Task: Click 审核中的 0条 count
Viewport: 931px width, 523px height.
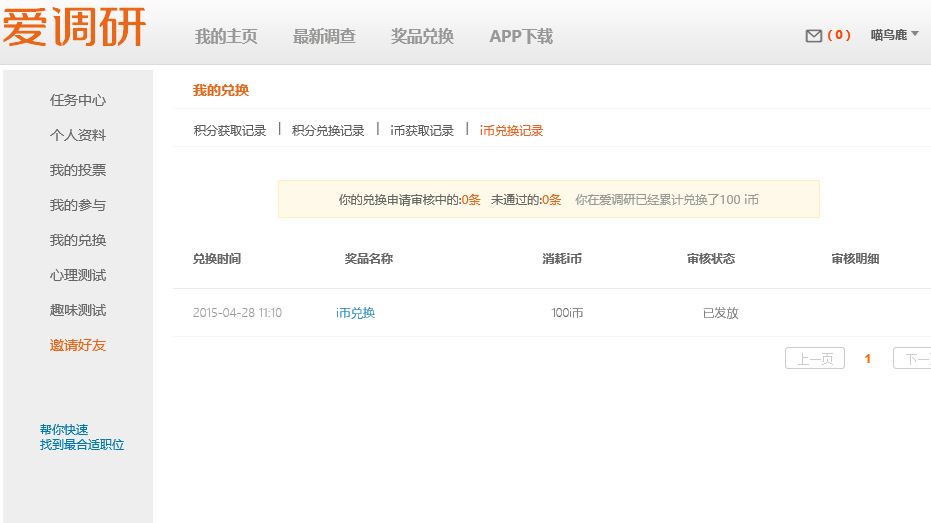Action: (x=471, y=200)
